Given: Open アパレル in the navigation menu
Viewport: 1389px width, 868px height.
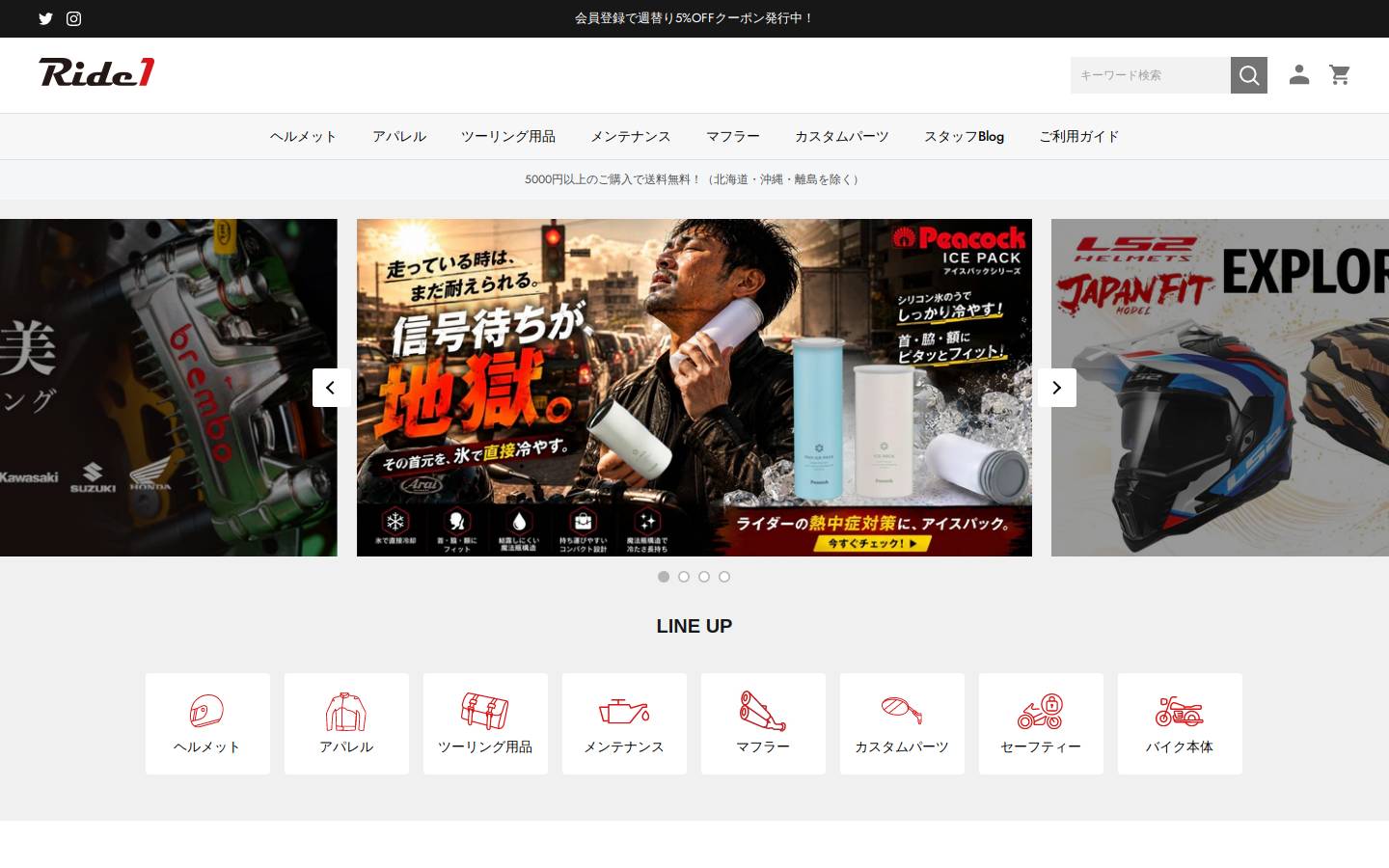Looking at the screenshot, I should click(399, 137).
